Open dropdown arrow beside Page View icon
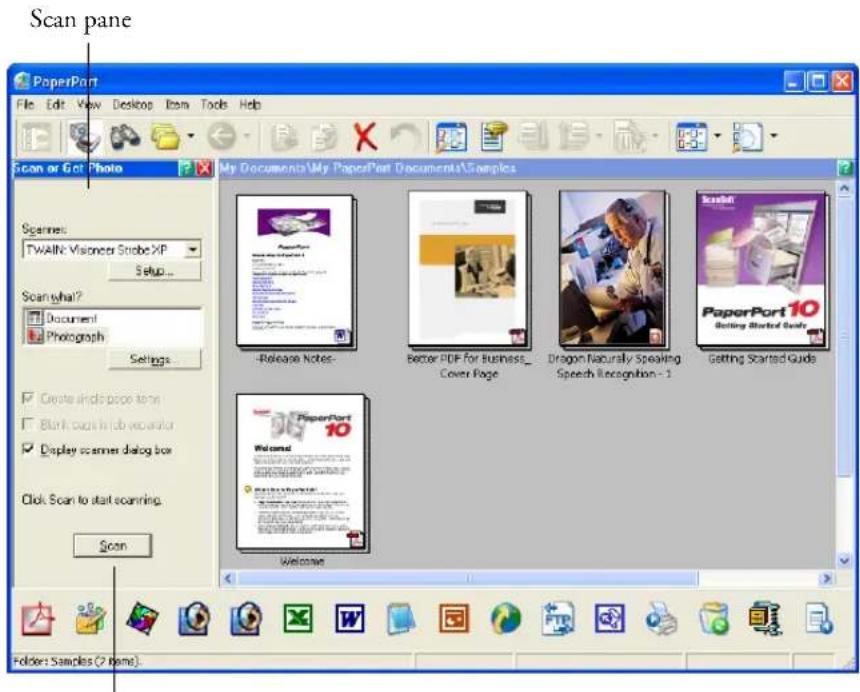Screen dimensions: 860x692 773,135
